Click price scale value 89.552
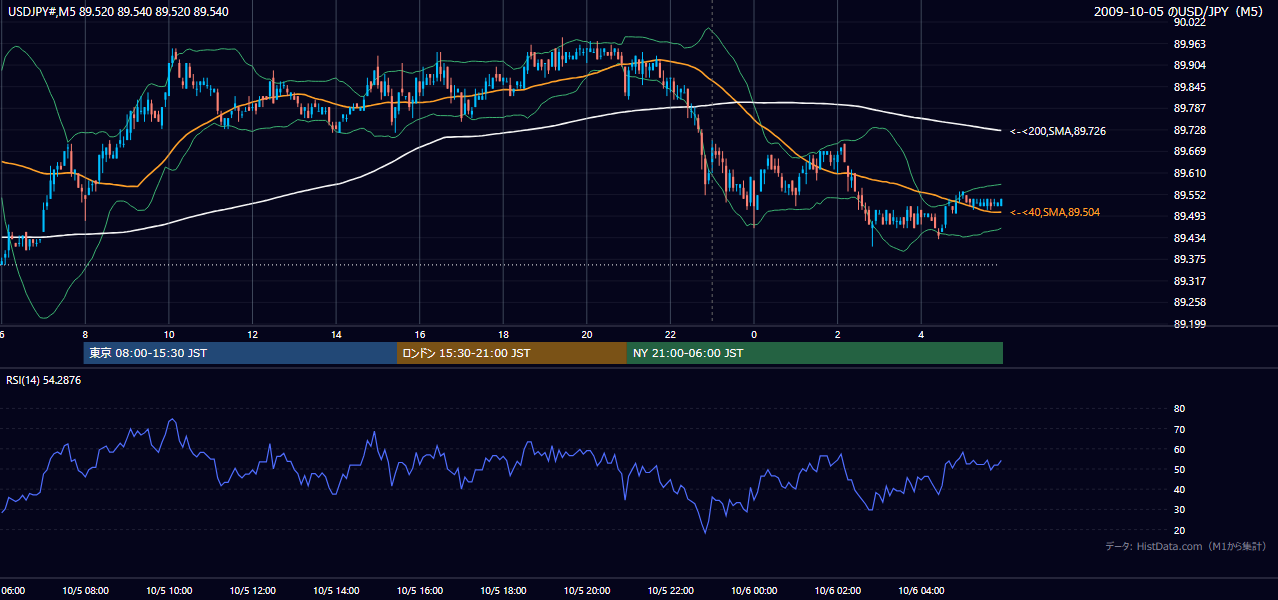Image resolution: width=1278 pixels, height=600 pixels. pos(1190,195)
